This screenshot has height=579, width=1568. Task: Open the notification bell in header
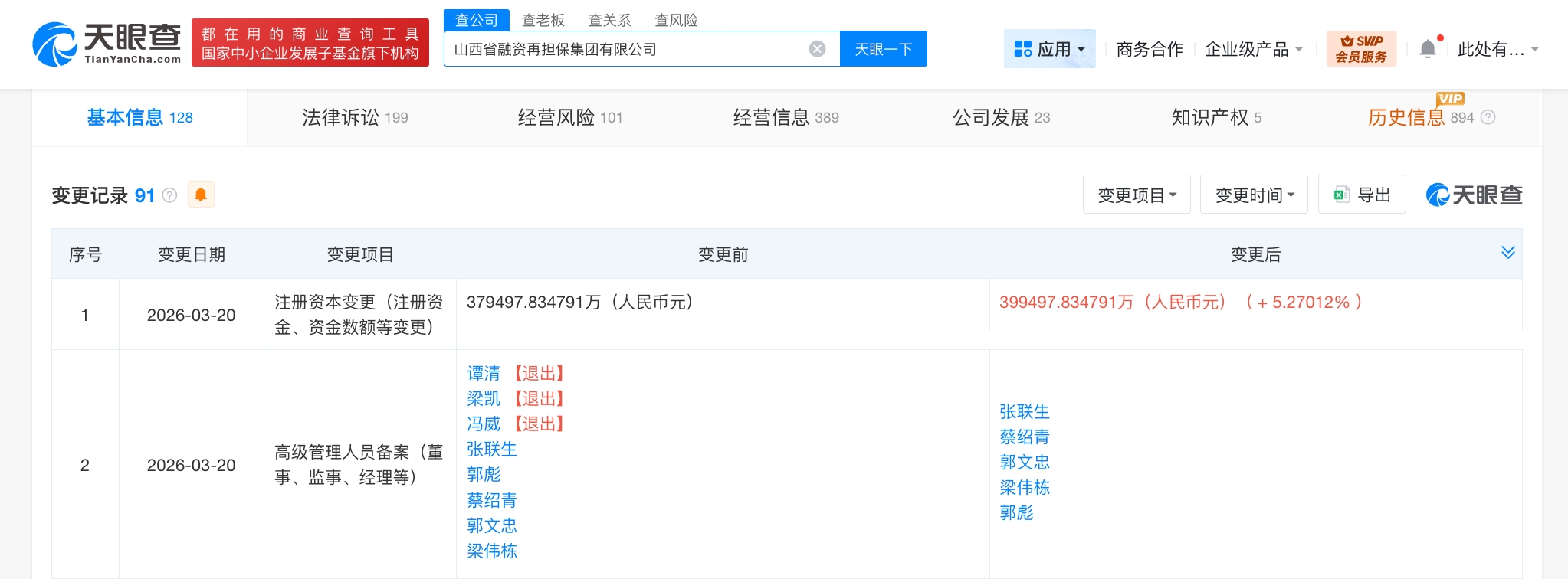point(1427,49)
